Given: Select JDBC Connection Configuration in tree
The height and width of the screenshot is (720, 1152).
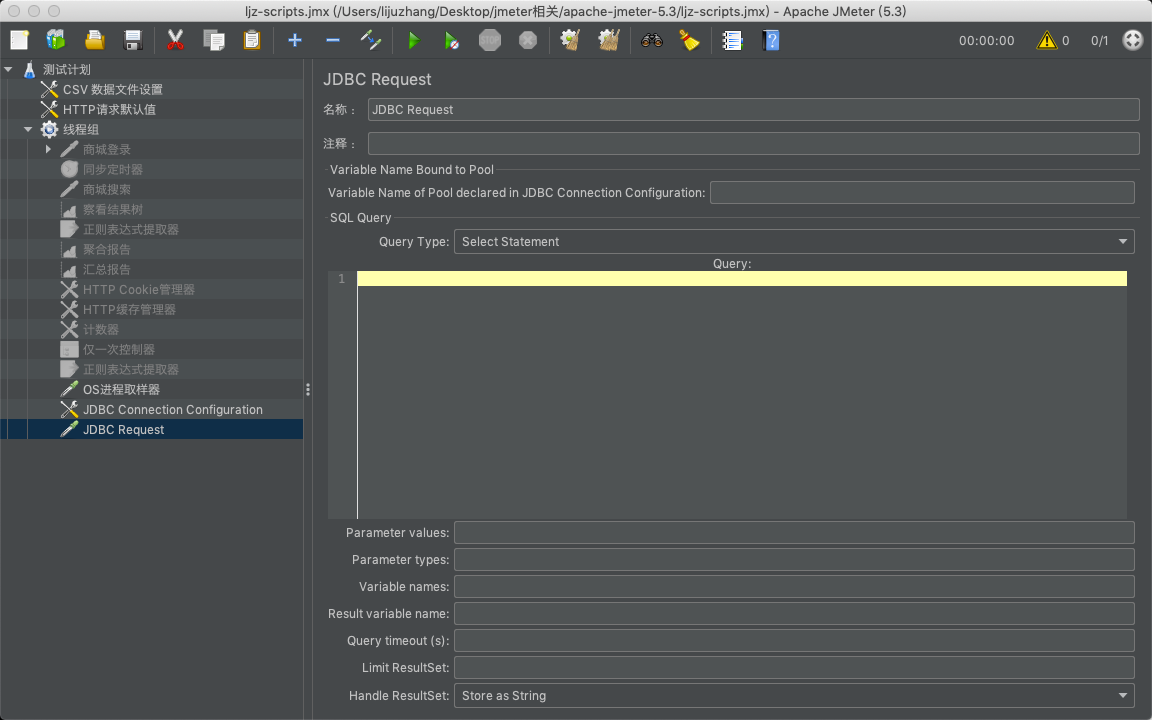Looking at the screenshot, I should (x=173, y=410).
